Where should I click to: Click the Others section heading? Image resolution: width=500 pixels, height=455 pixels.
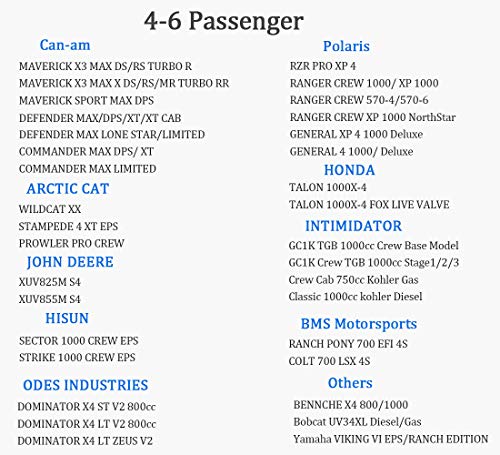(x=350, y=383)
